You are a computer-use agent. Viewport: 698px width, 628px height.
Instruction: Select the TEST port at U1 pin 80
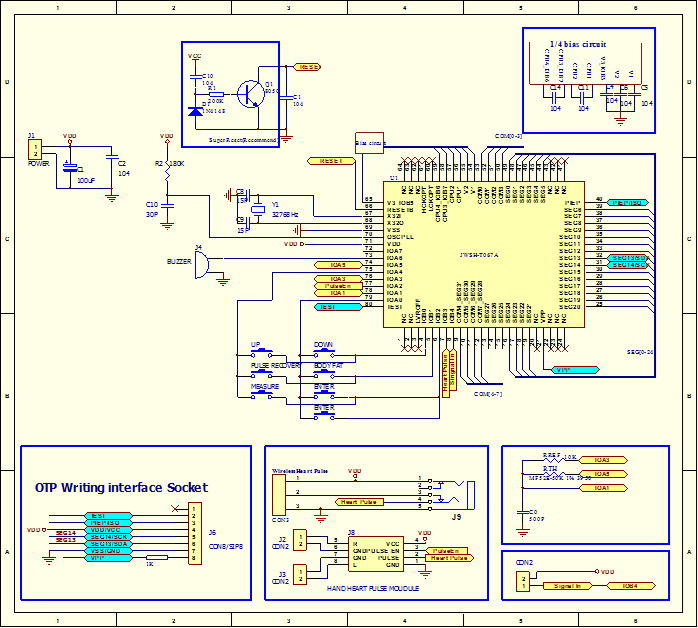(338, 307)
